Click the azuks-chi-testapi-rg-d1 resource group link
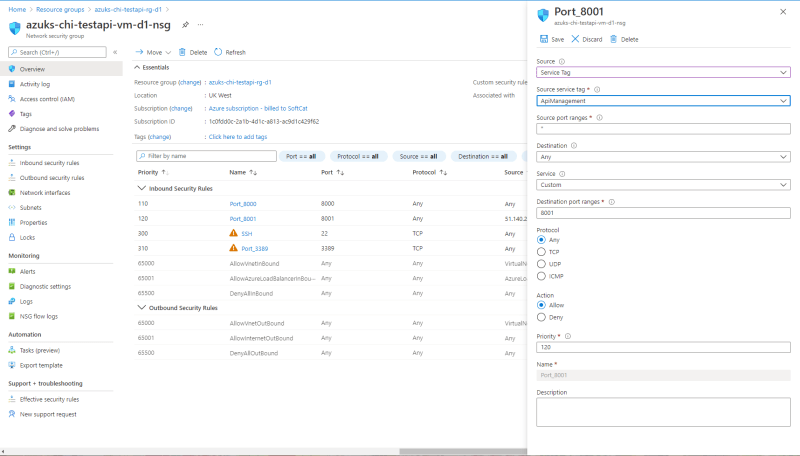800x456 pixels. tap(240, 82)
